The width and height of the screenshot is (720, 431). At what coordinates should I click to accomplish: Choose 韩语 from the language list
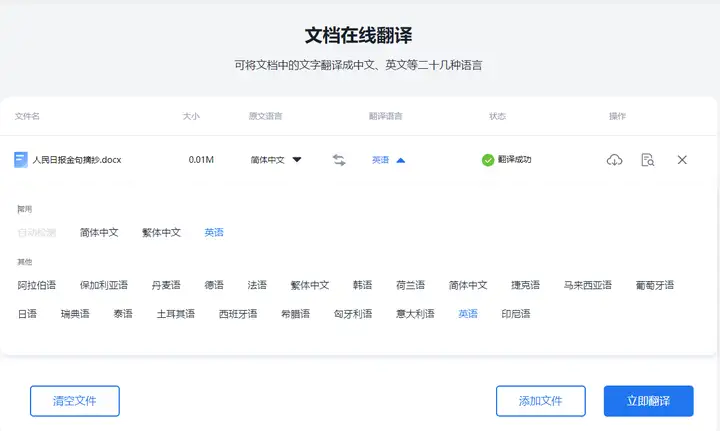[x=362, y=285]
